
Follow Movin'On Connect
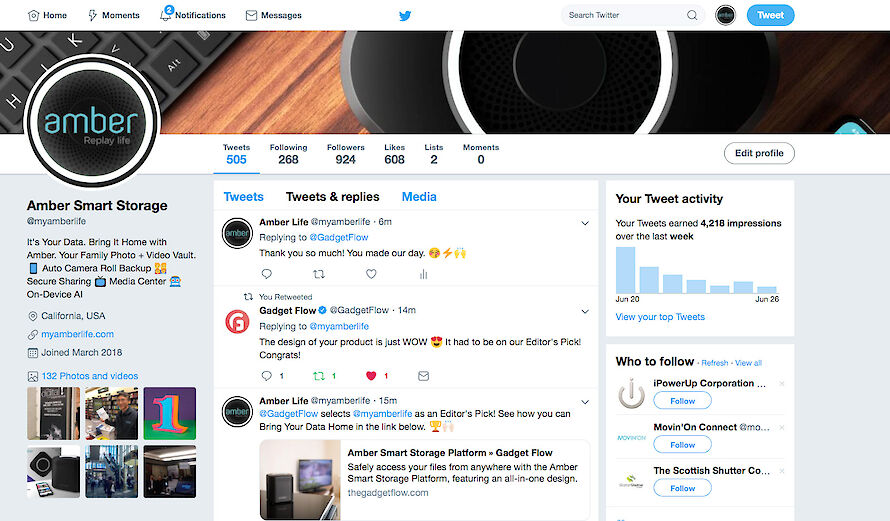coord(682,444)
